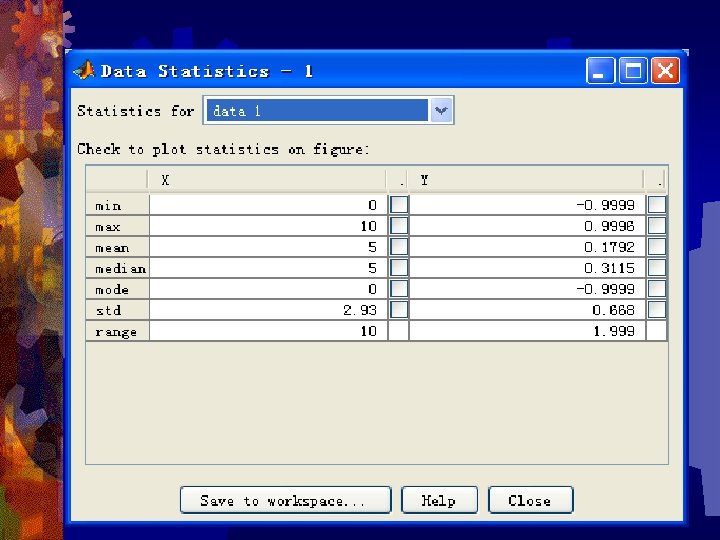Check the Y median plot checkbox
This screenshot has height=540, width=720.
(657, 268)
